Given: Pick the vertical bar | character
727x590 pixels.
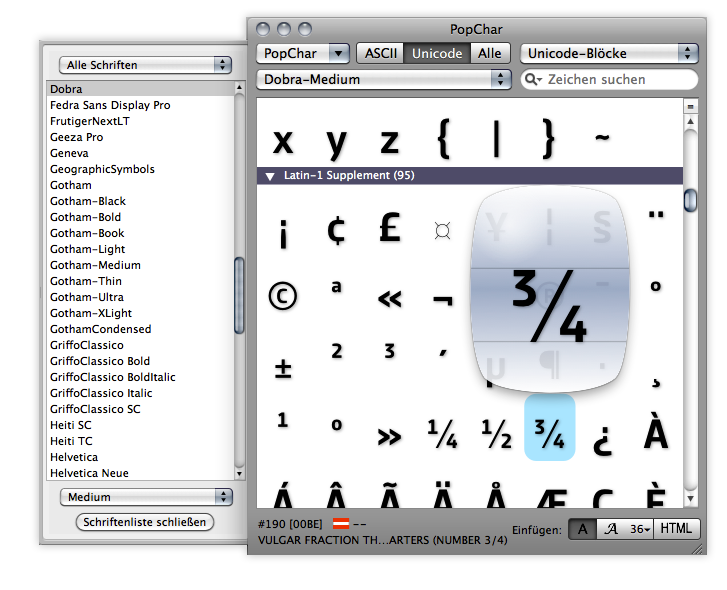Looking at the screenshot, I should tap(497, 138).
